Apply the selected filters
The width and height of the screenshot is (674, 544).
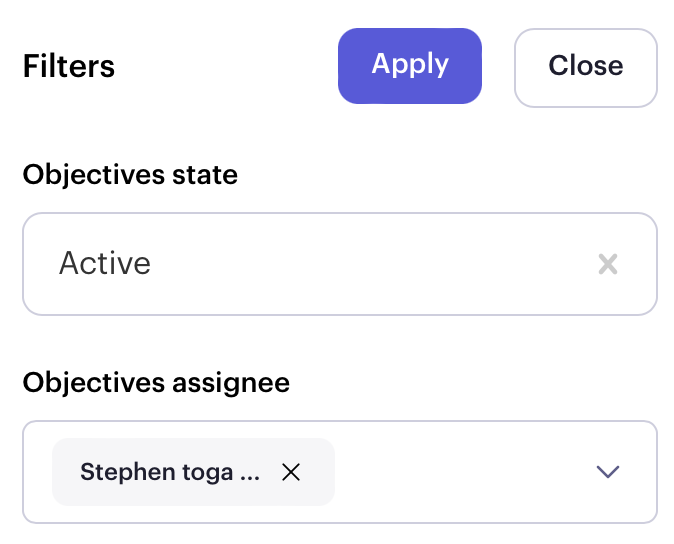point(410,66)
